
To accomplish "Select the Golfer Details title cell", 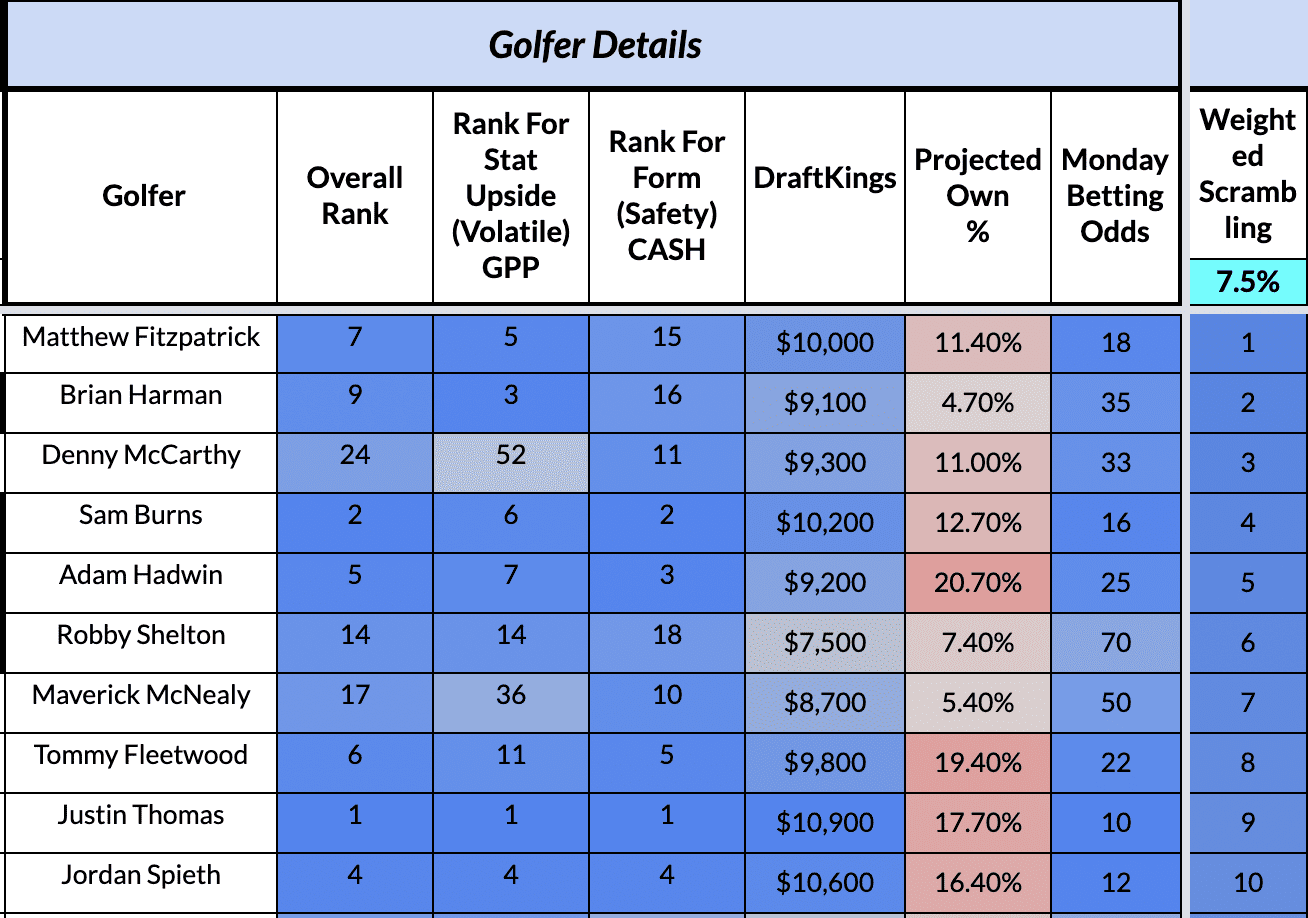I will click(594, 45).
